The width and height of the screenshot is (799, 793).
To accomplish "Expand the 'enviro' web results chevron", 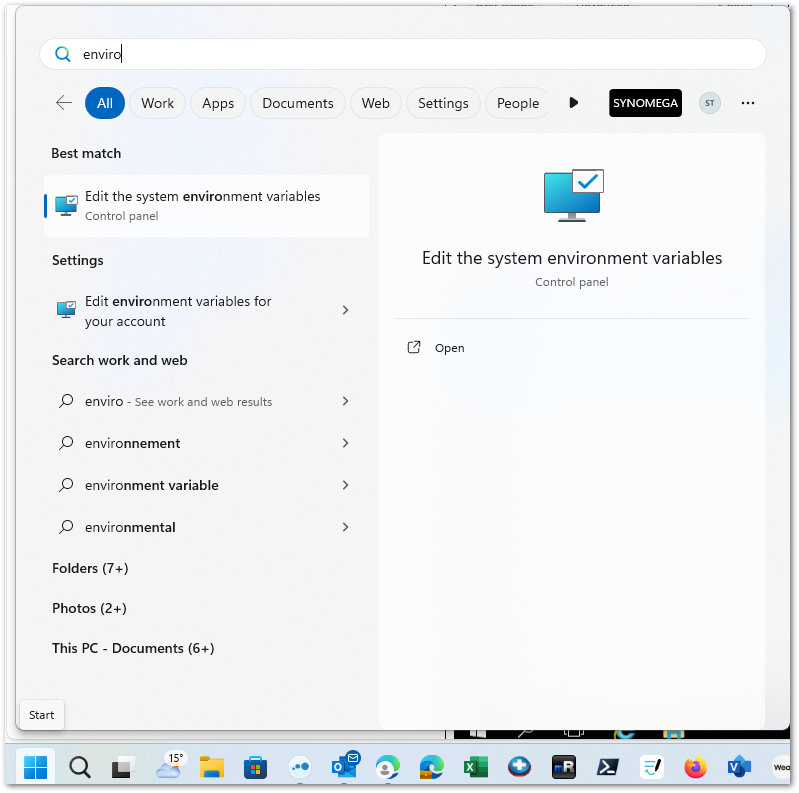I will (x=345, y=402).
